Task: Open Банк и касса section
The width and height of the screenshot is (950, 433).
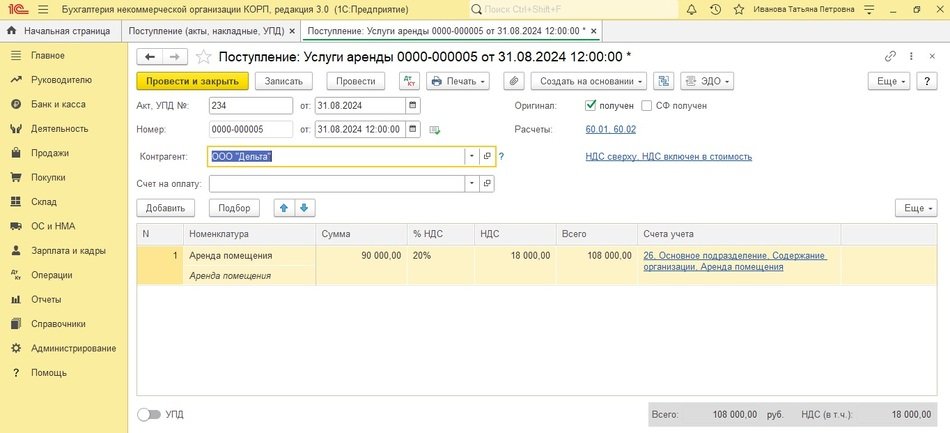Action: (x=58, y=104)
